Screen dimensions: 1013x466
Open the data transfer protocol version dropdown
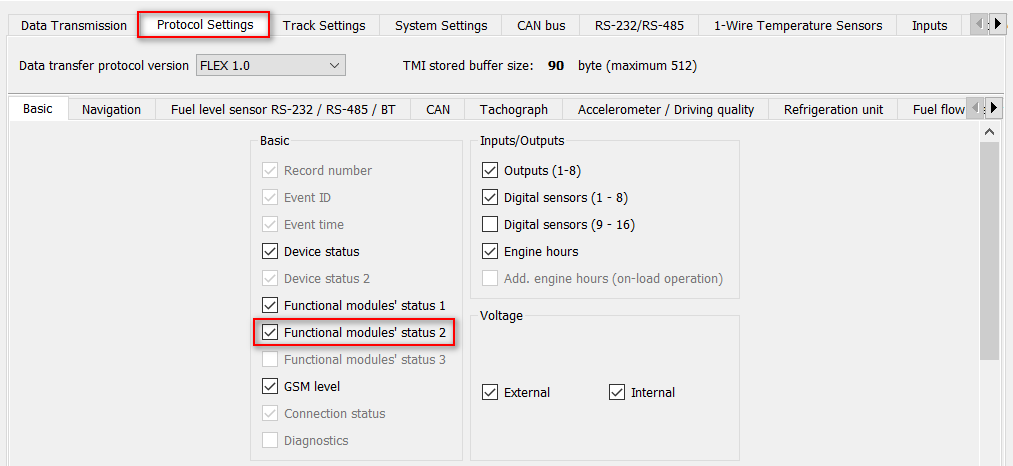[271, 66]
